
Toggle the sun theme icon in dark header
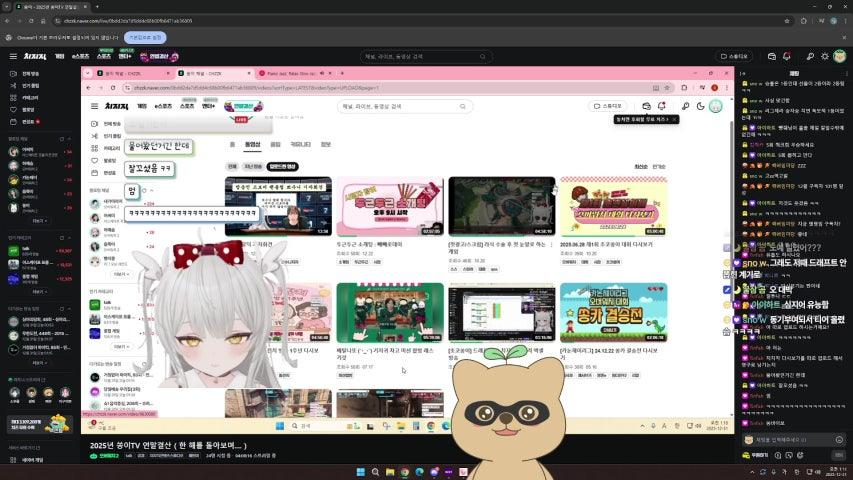tap(825, 56)
